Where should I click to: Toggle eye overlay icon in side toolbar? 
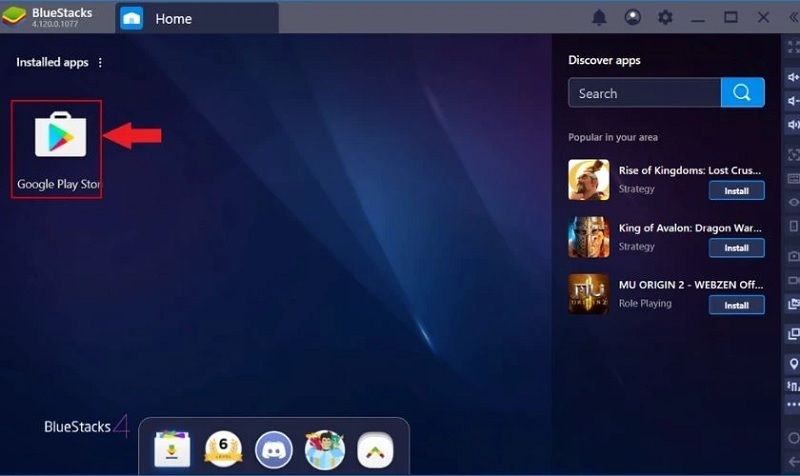tap(793, 203)
